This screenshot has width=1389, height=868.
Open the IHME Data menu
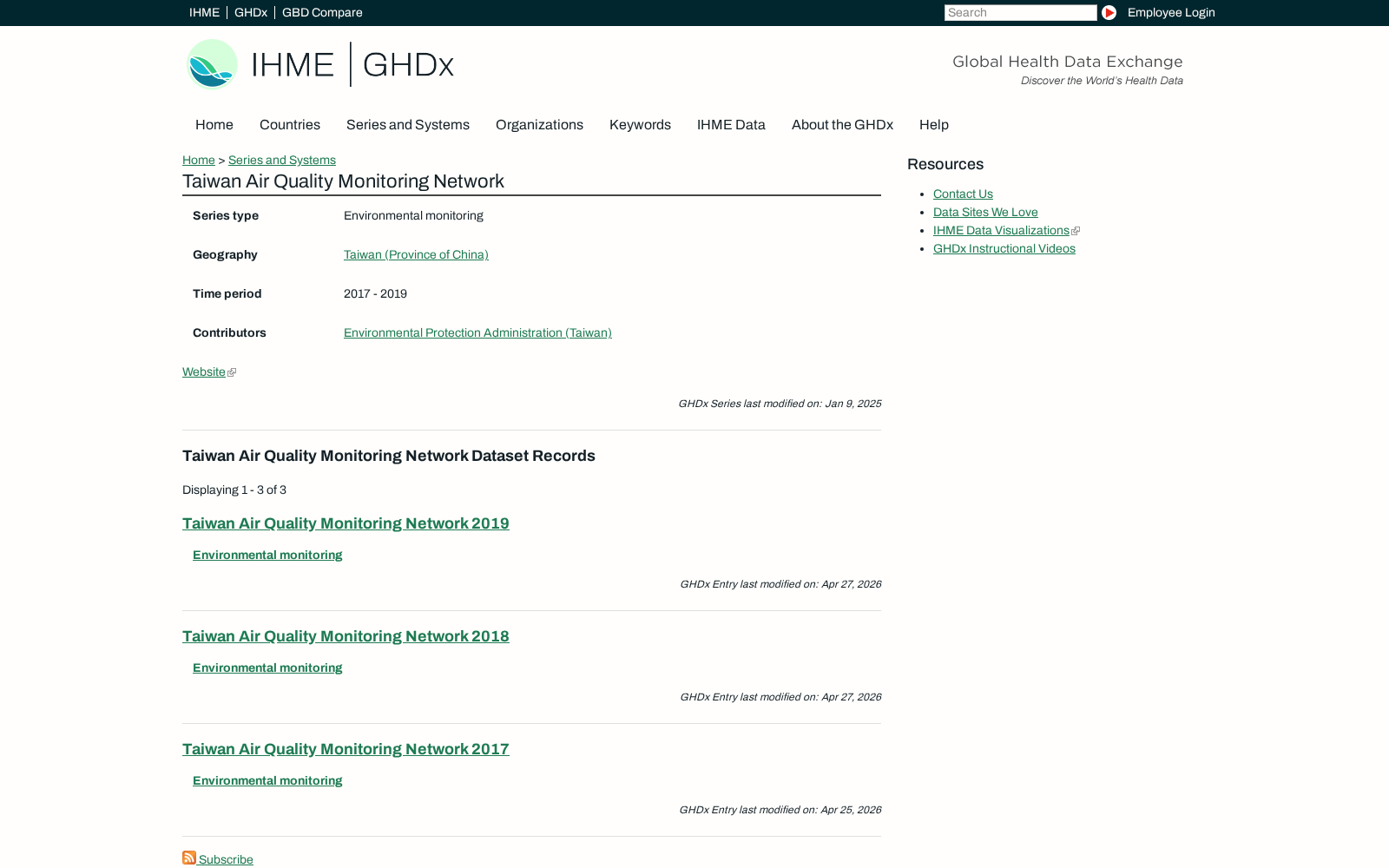(731, 125)
